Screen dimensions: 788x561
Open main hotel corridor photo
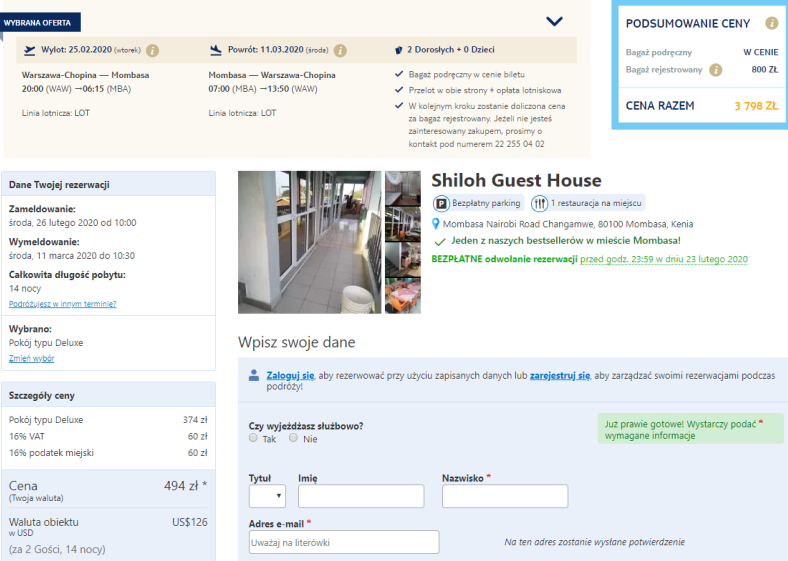[x=310, y=242]
